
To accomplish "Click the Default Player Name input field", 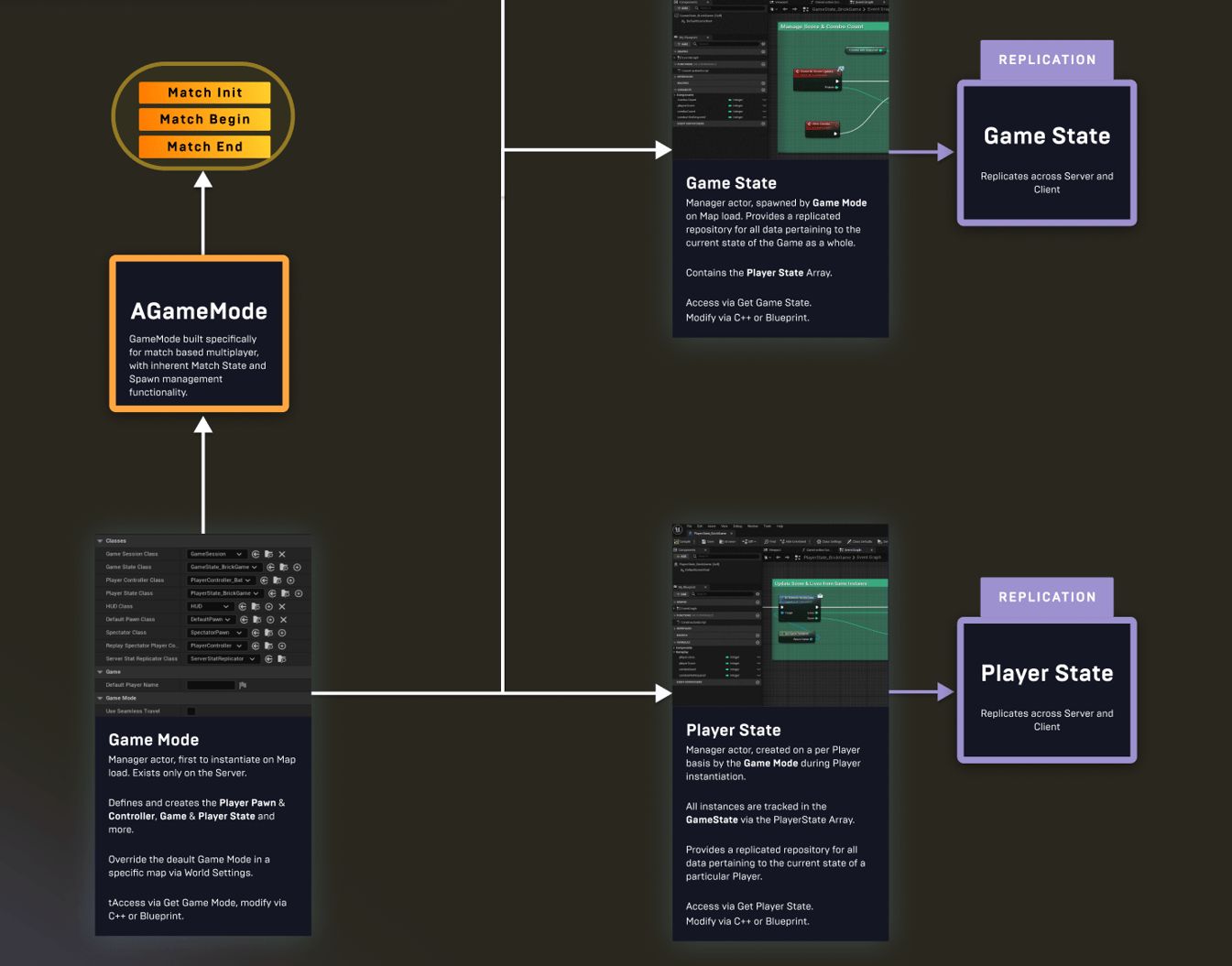I will pyautogui.click(x=211, y=685).
